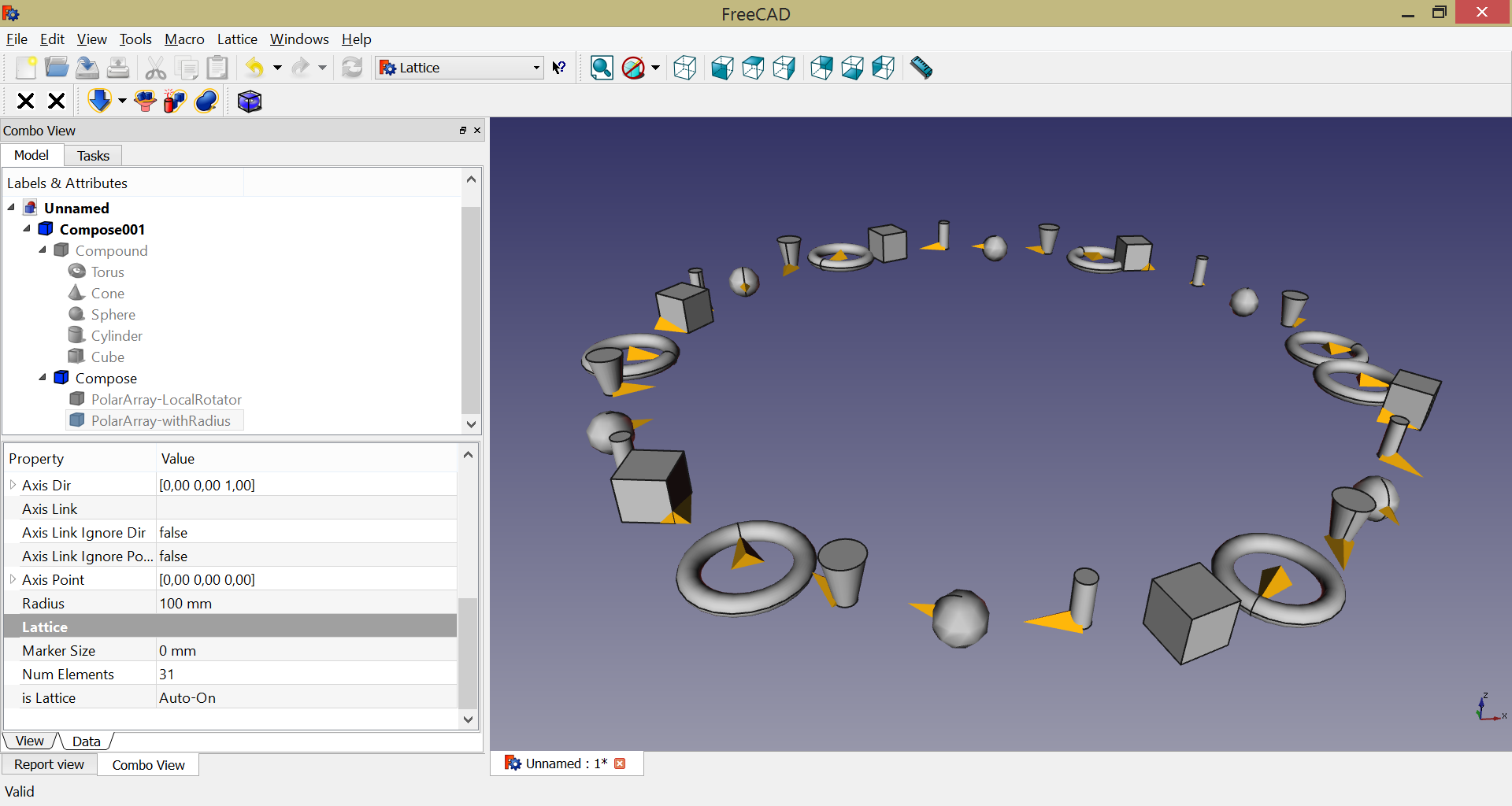Switch to the bottom view cube icon
The image size is (1512, 806).
click(x=852, y=68)
